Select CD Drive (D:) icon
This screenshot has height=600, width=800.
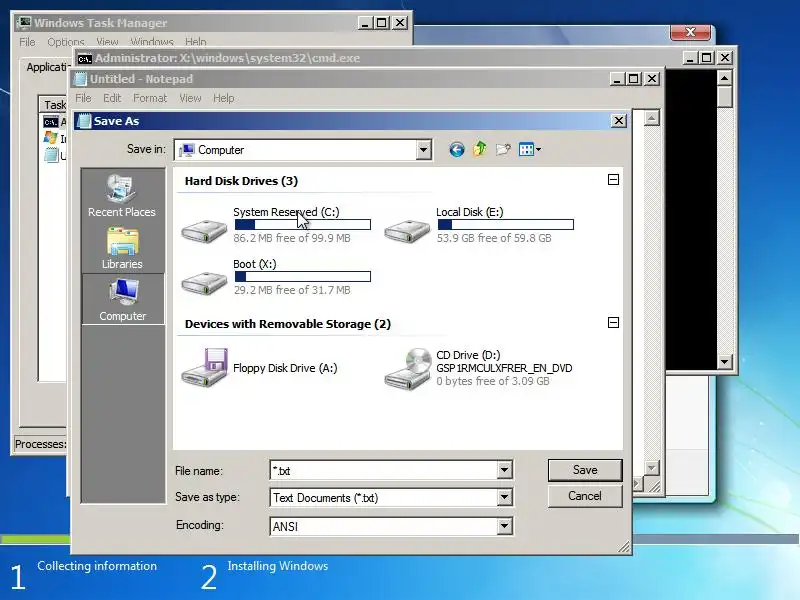pyautogui.click(x=408, y=369)
